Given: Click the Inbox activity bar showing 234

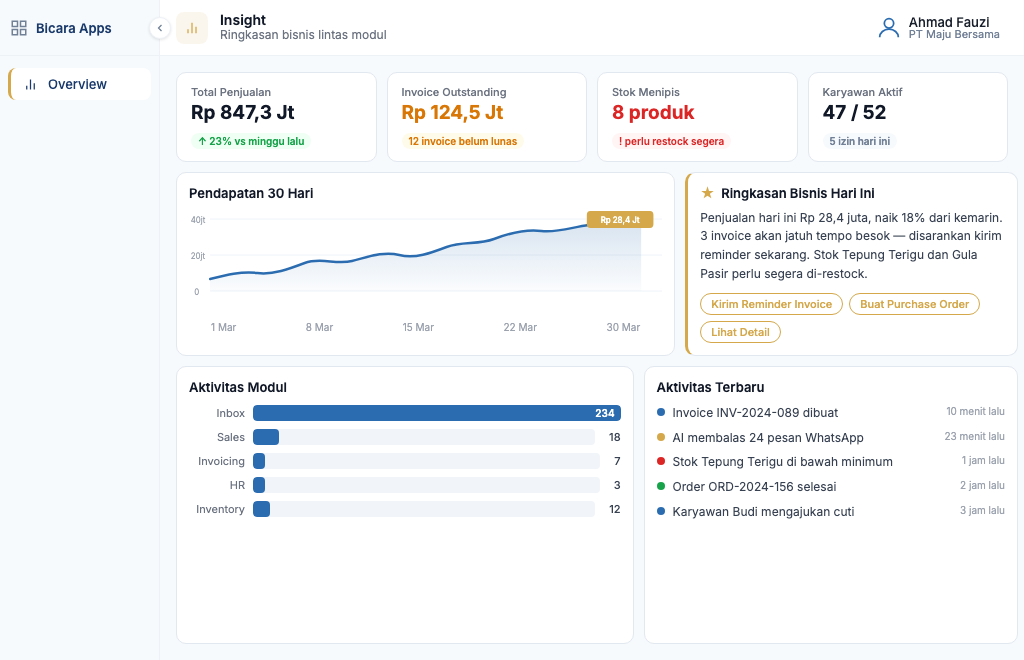Looking at the screenshot, I should (x=436, y=413).
